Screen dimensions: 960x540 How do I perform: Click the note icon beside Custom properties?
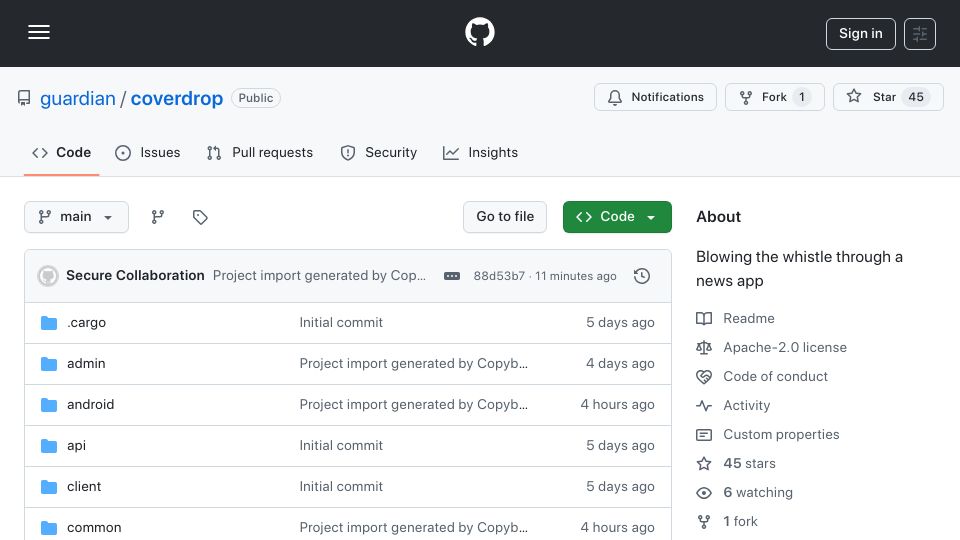[704, 435]
